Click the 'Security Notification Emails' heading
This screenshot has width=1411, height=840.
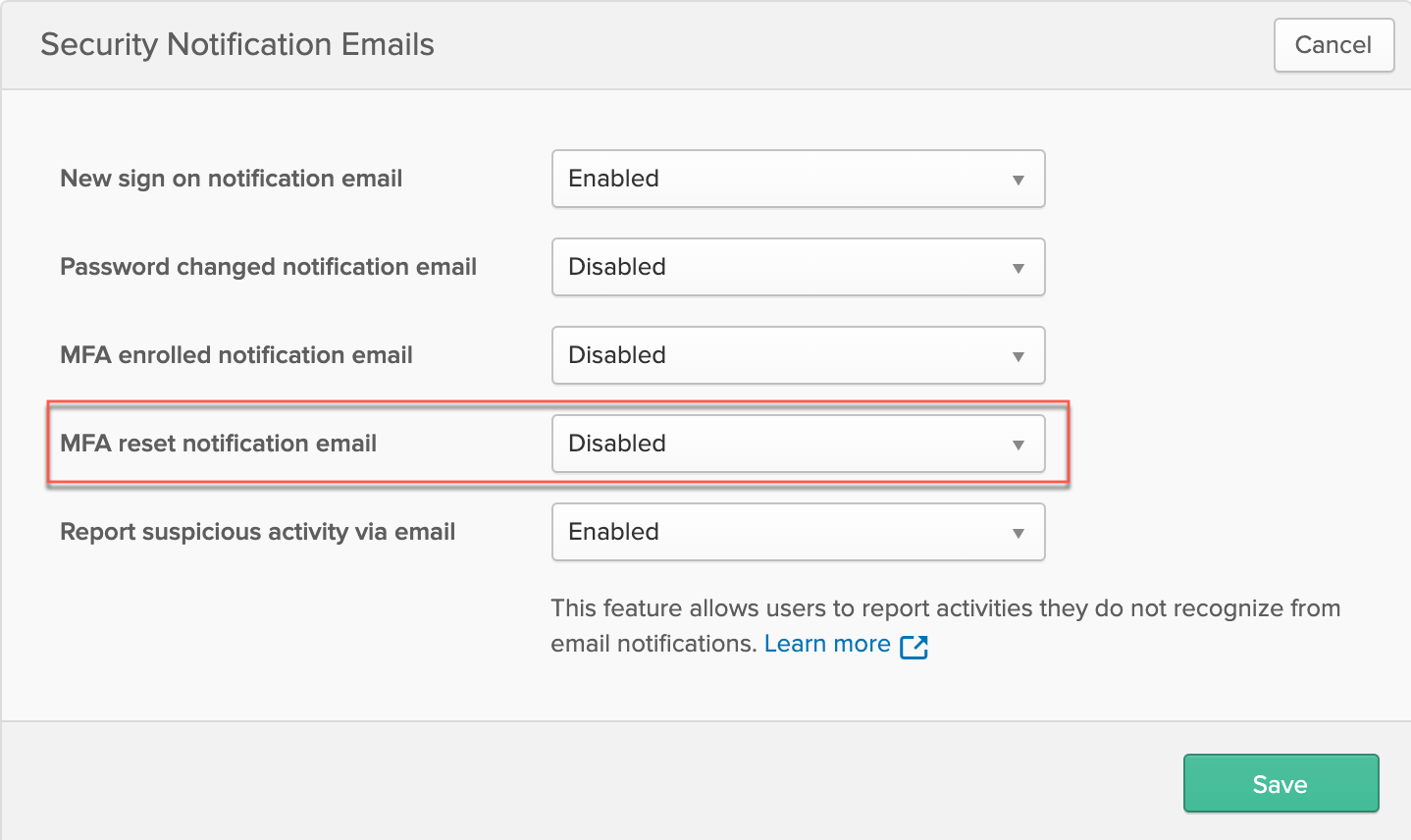pyautogui.click(x=237, y=45)
